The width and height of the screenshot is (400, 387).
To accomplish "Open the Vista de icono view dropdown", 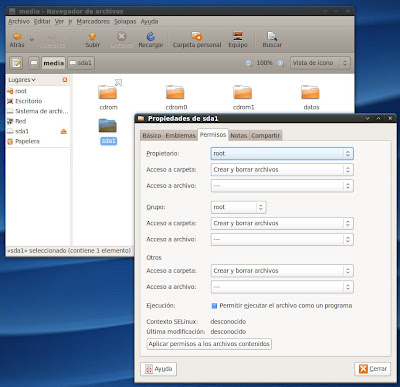I will click(320, 63).
